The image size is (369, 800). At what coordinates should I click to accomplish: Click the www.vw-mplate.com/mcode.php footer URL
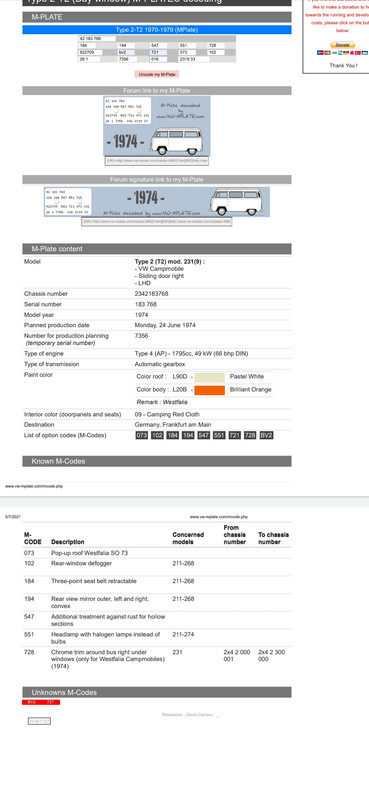[34, 487]
